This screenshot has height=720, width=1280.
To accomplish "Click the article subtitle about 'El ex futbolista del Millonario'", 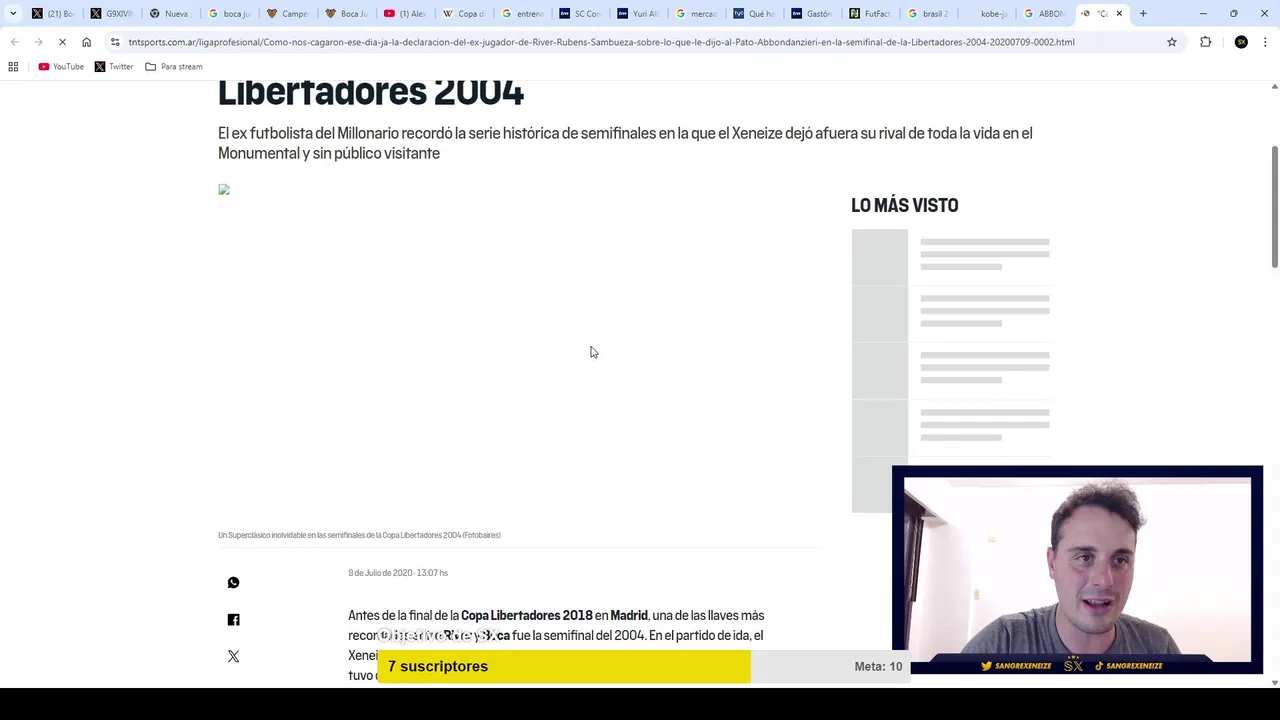I will point(625,143).
